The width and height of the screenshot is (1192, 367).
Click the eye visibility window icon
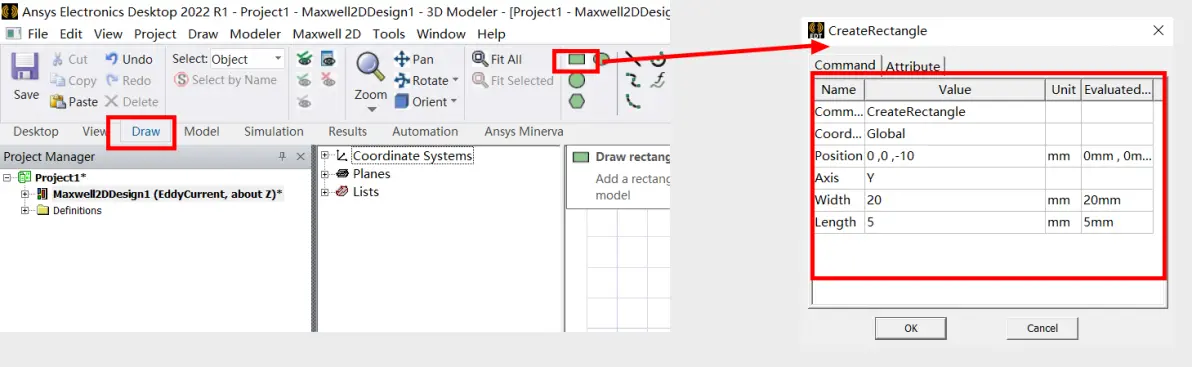328,59
